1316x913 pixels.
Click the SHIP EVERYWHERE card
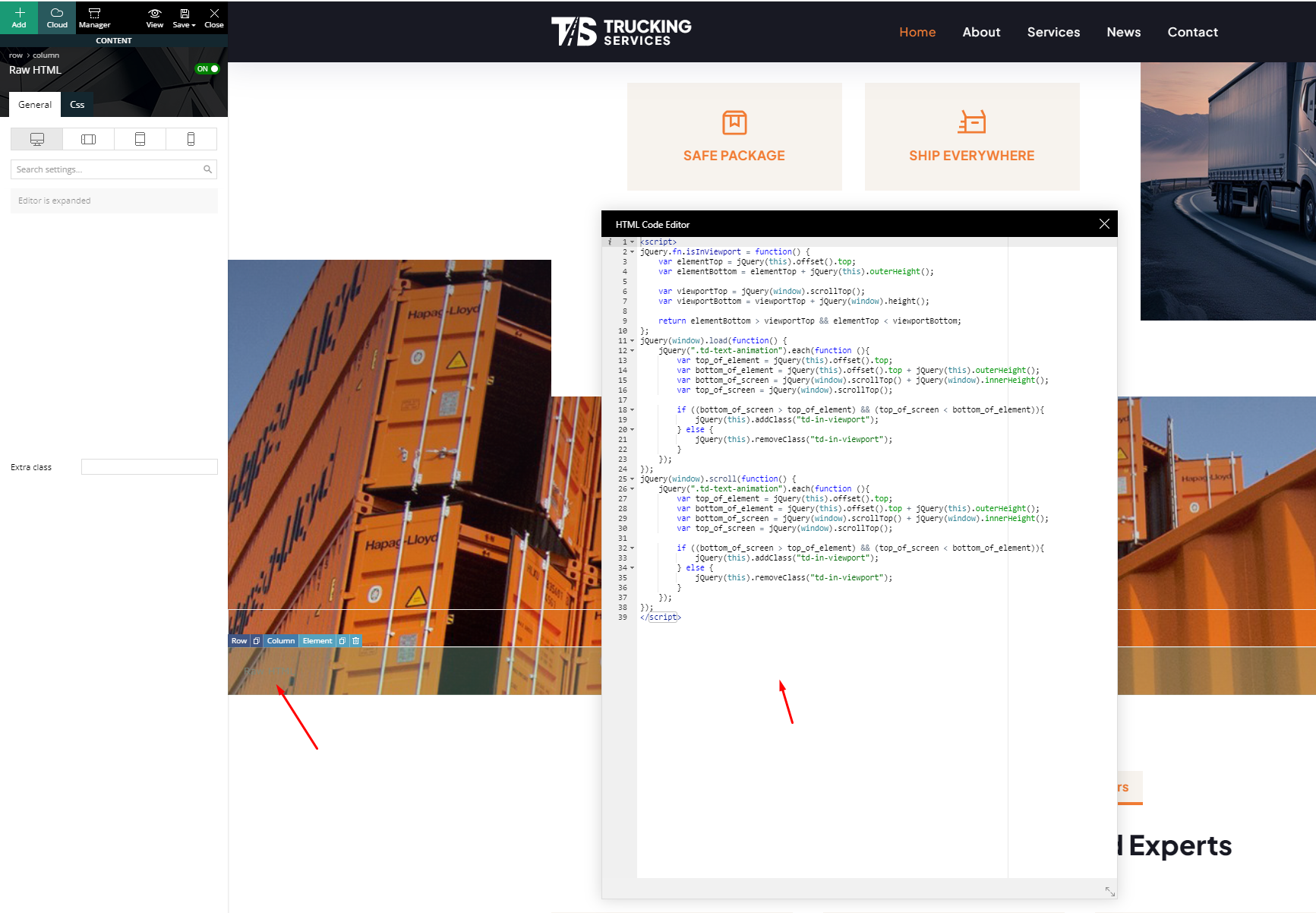(x=972, y=137)
